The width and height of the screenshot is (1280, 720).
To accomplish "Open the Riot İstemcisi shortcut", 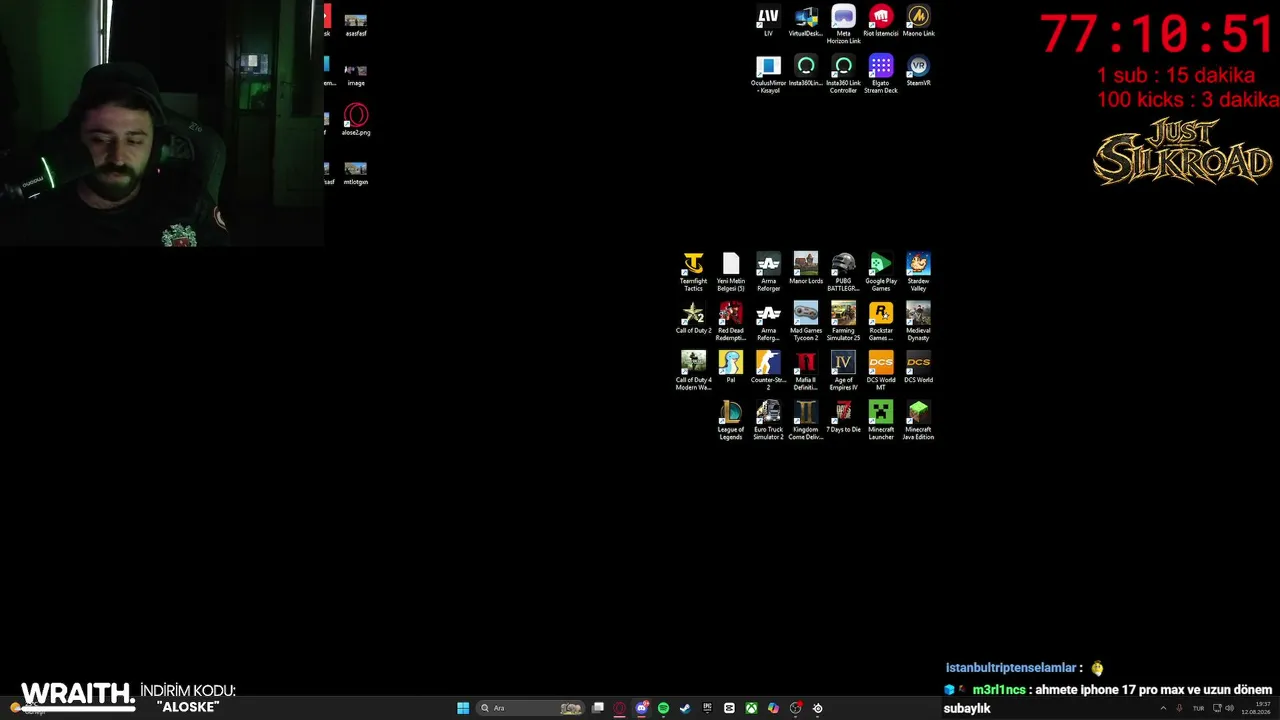I will click(x=881, y=21).
